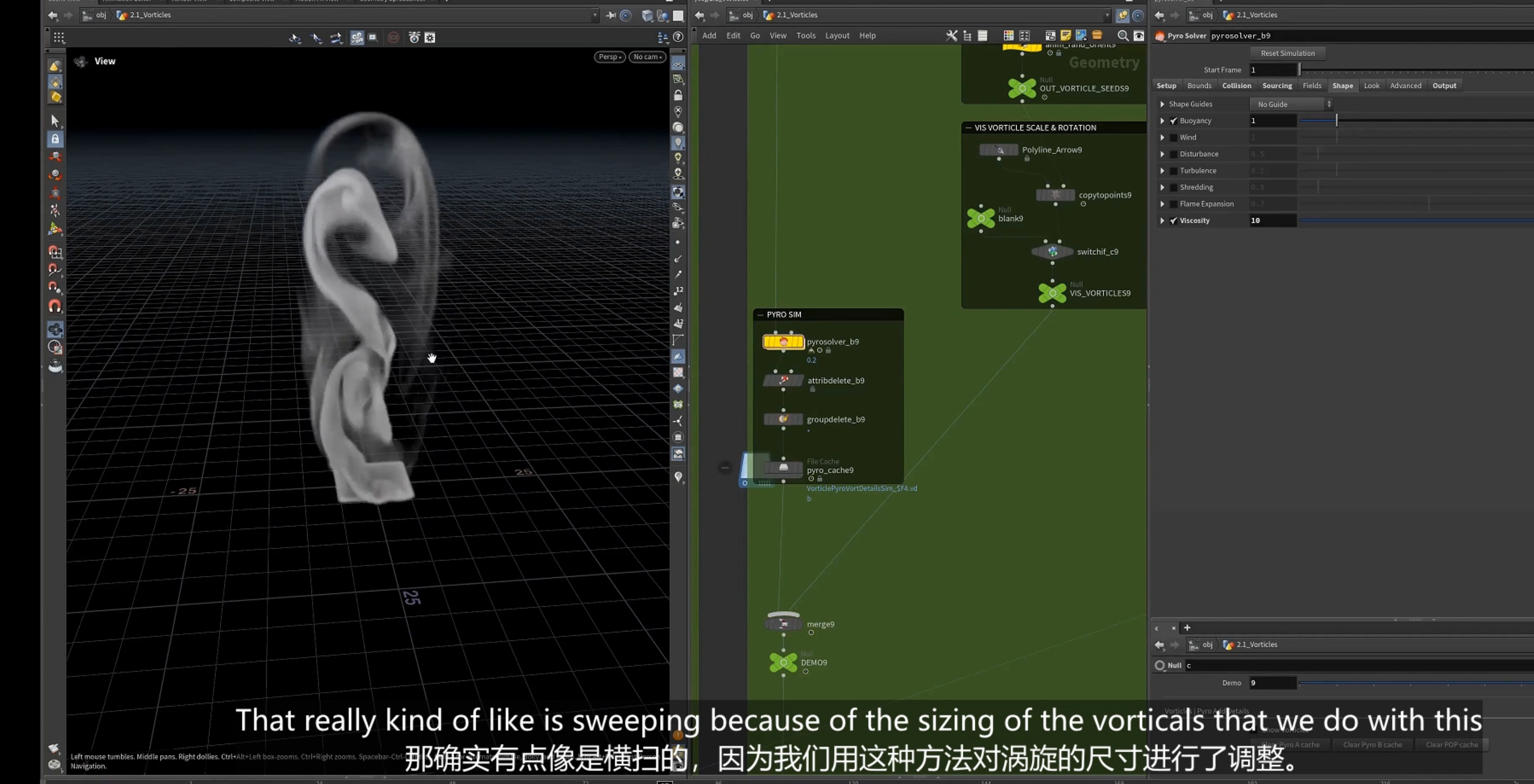1534x784 pixels.
Task: Select the merge9 node
Action: (784, 624)
